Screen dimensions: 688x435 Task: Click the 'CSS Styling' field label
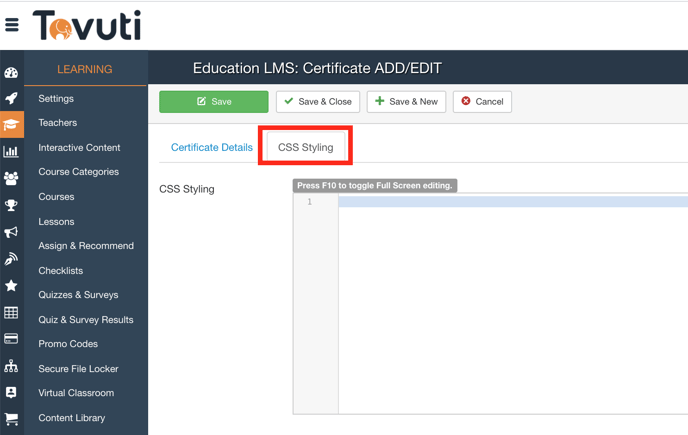click(186, 189)
